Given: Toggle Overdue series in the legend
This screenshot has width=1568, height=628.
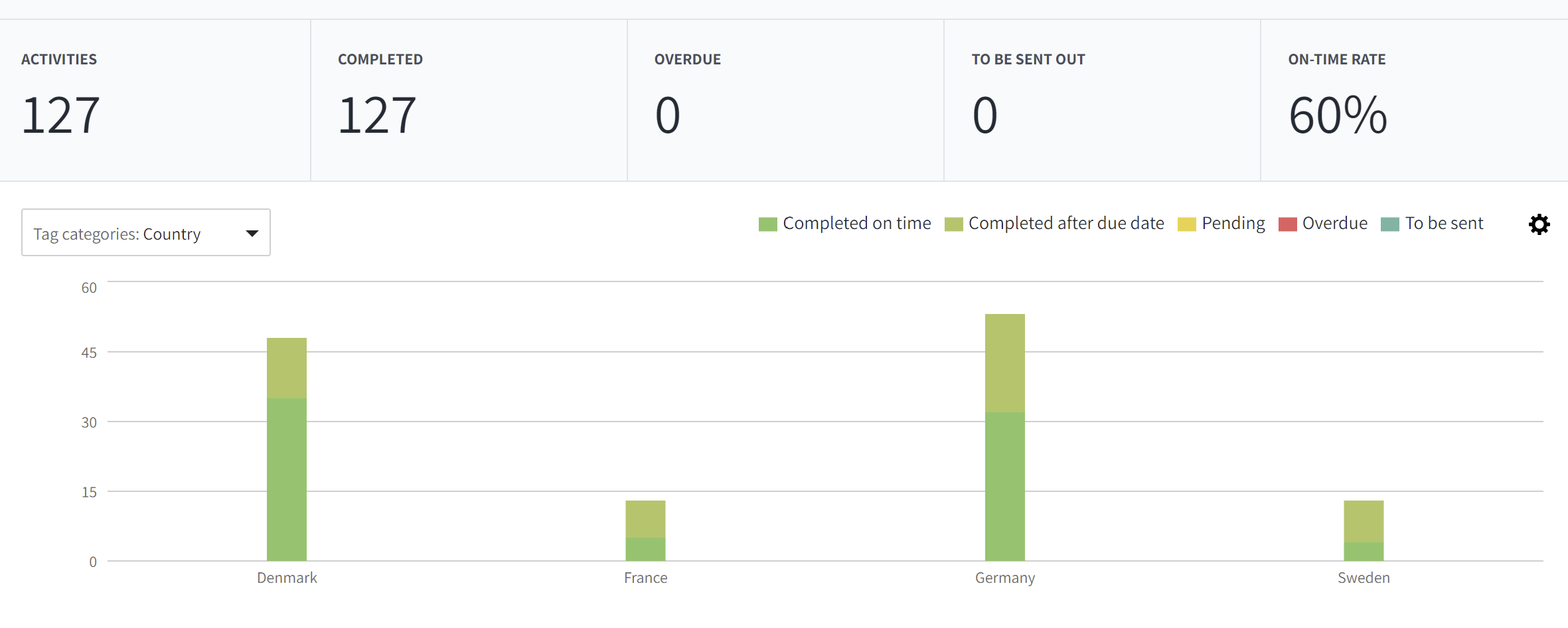Looking at the screenshot, I should [x=1323, y=224].
